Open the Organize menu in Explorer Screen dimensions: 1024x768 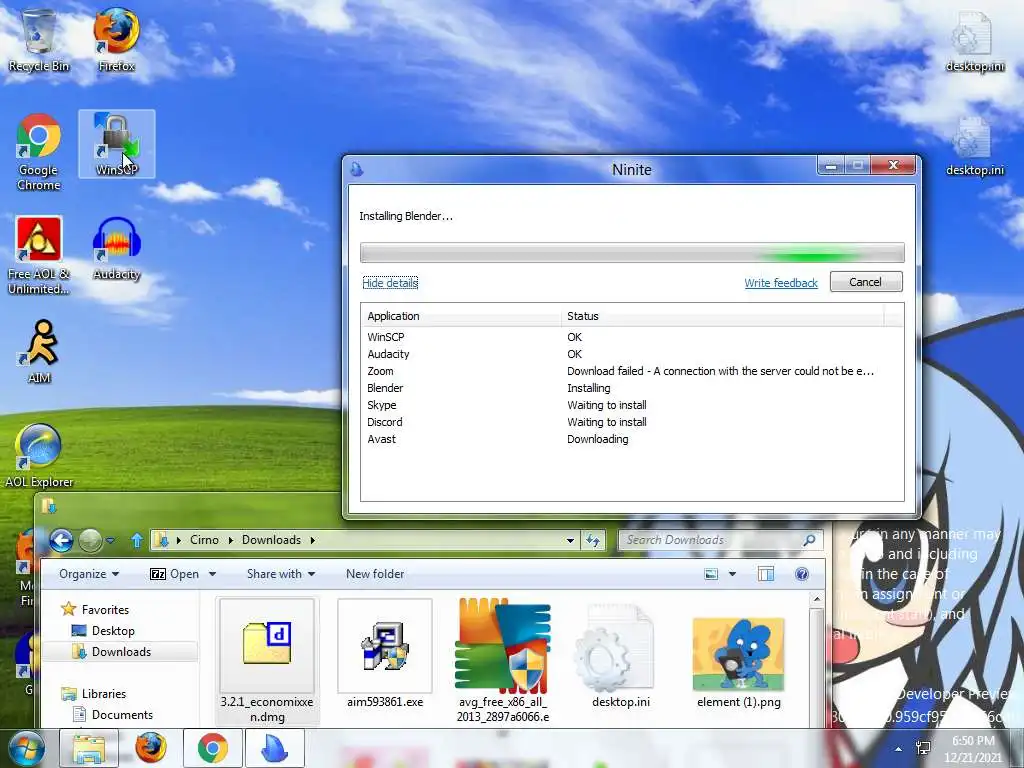tap(89, 574)
